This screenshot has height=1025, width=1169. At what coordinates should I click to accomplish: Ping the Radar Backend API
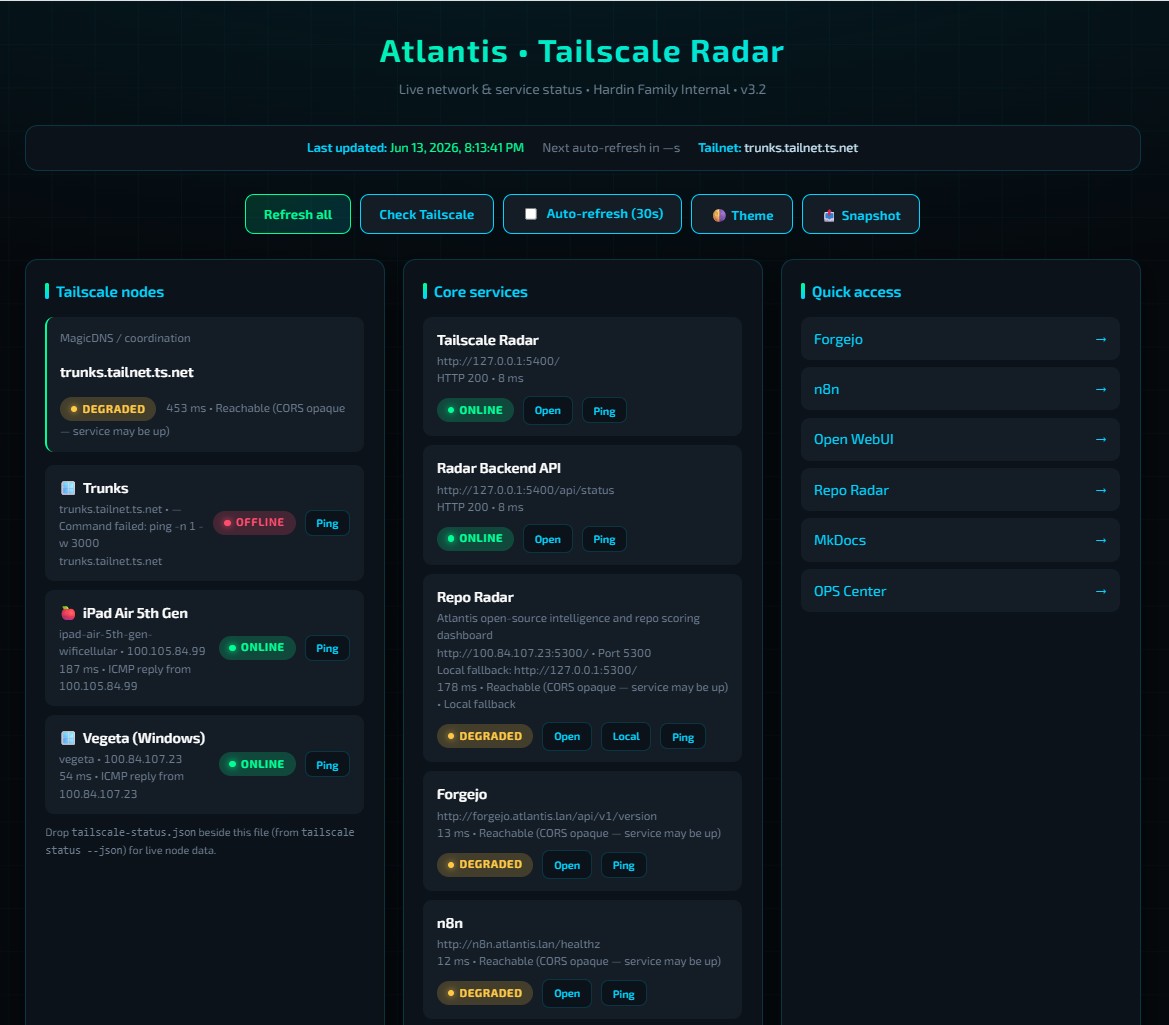[604, 539]
